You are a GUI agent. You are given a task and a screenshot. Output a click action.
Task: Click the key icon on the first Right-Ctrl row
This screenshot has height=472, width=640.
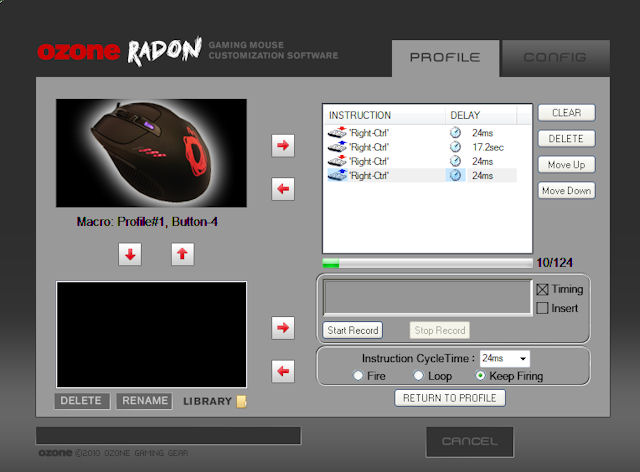[337, 133]
